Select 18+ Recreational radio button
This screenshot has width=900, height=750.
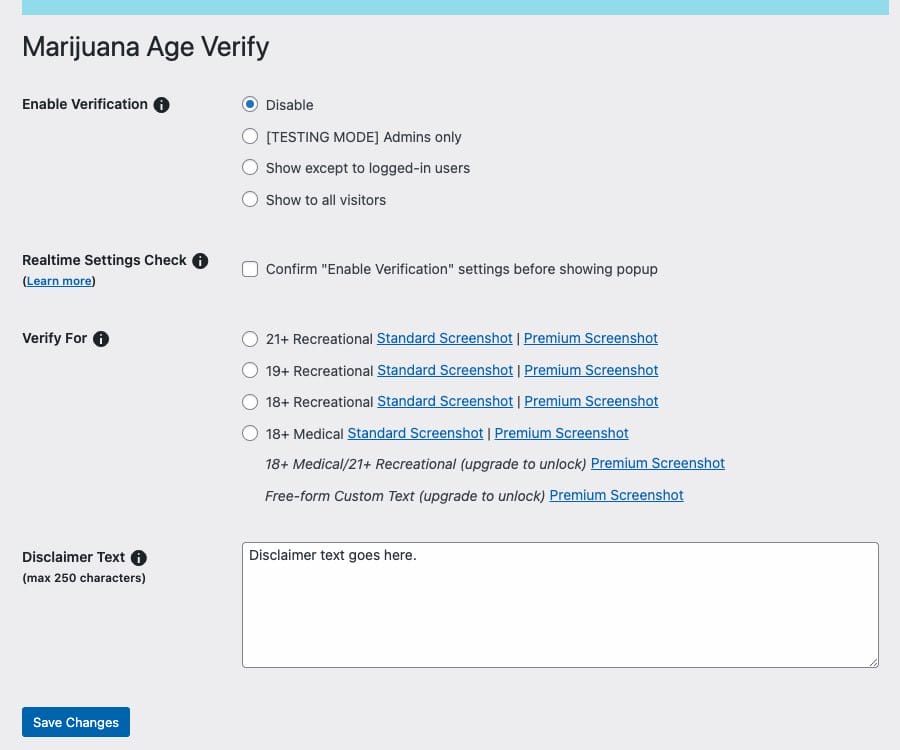click(250, 402)
